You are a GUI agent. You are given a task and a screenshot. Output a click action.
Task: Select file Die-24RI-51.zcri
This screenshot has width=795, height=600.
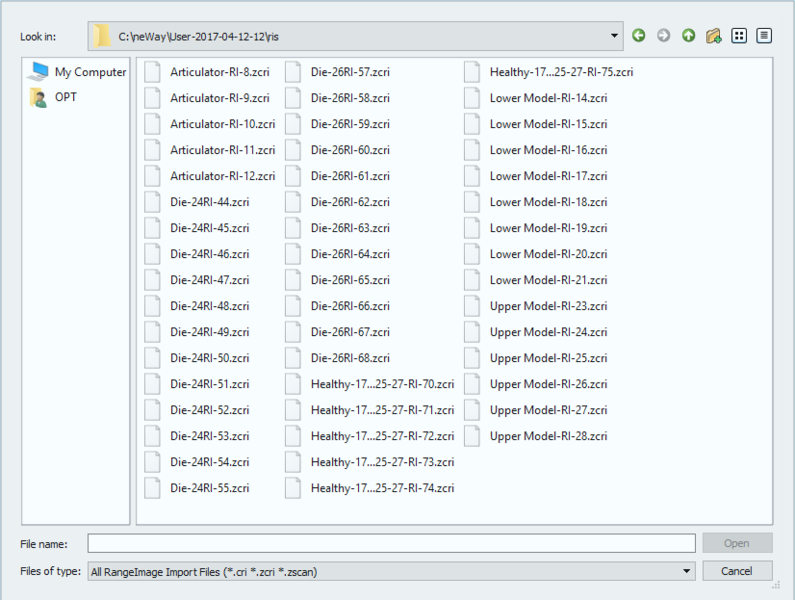coord(209,384)
